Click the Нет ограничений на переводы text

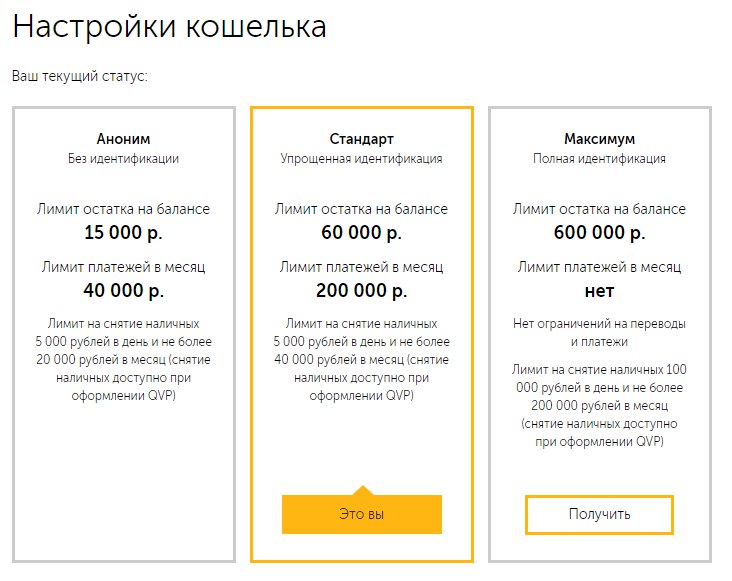pyautogui.click(x=599, y=333)
